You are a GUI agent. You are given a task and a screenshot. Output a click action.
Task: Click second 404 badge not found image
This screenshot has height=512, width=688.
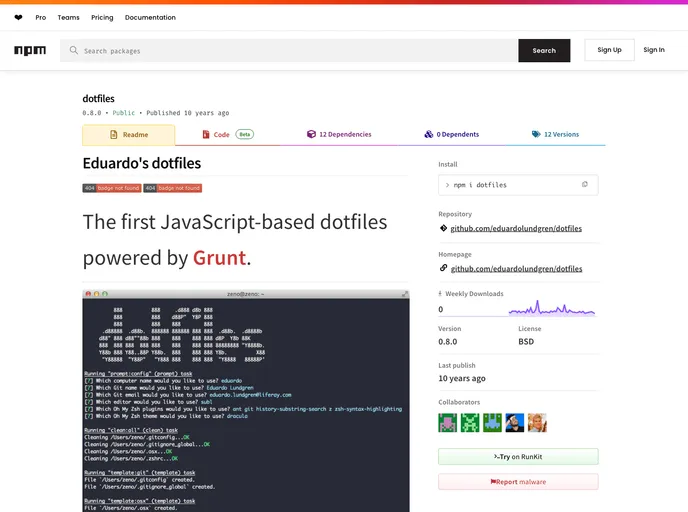coord(172,188)
